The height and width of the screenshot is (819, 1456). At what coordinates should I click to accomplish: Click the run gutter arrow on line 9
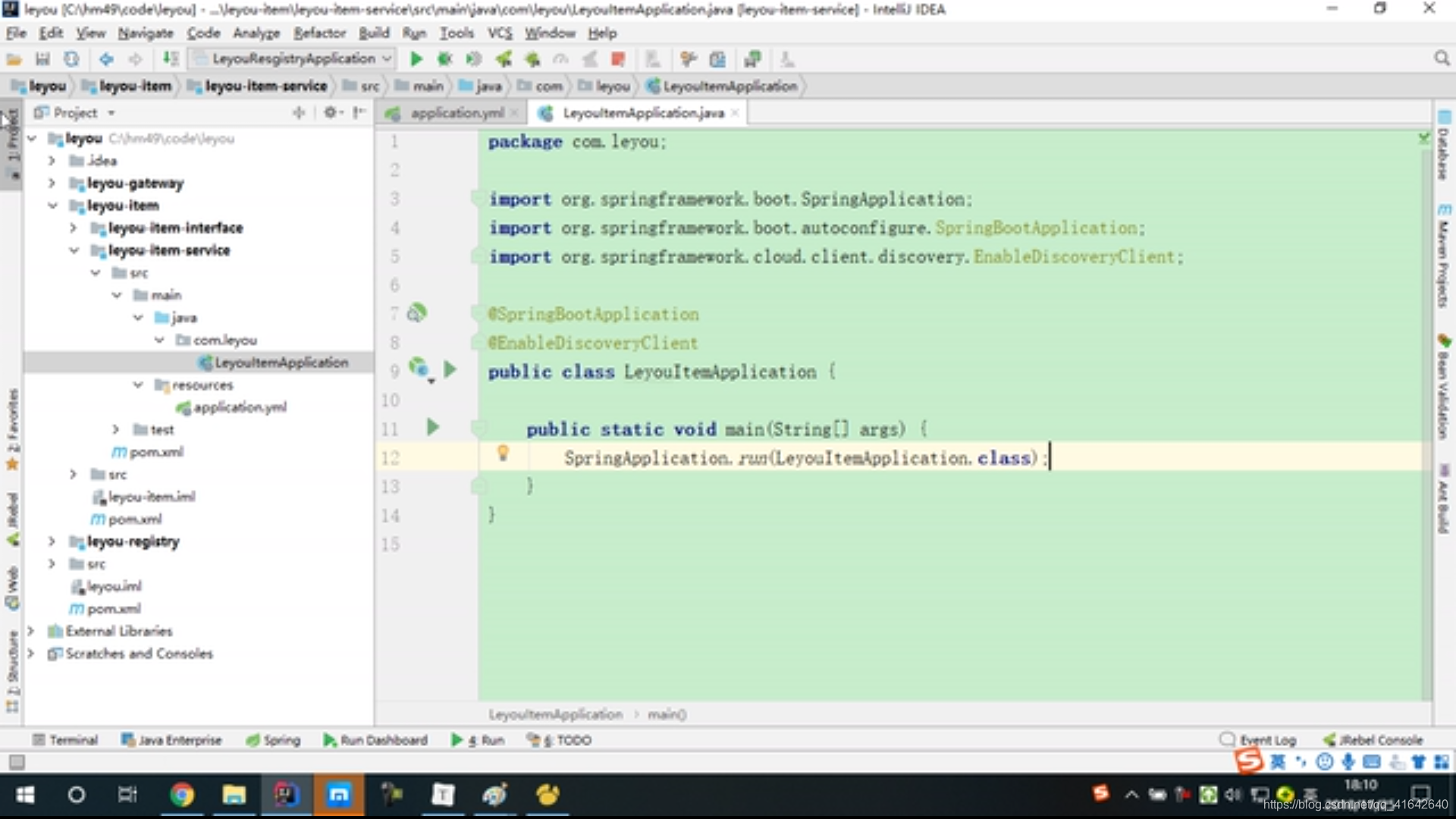click(450, 369)
